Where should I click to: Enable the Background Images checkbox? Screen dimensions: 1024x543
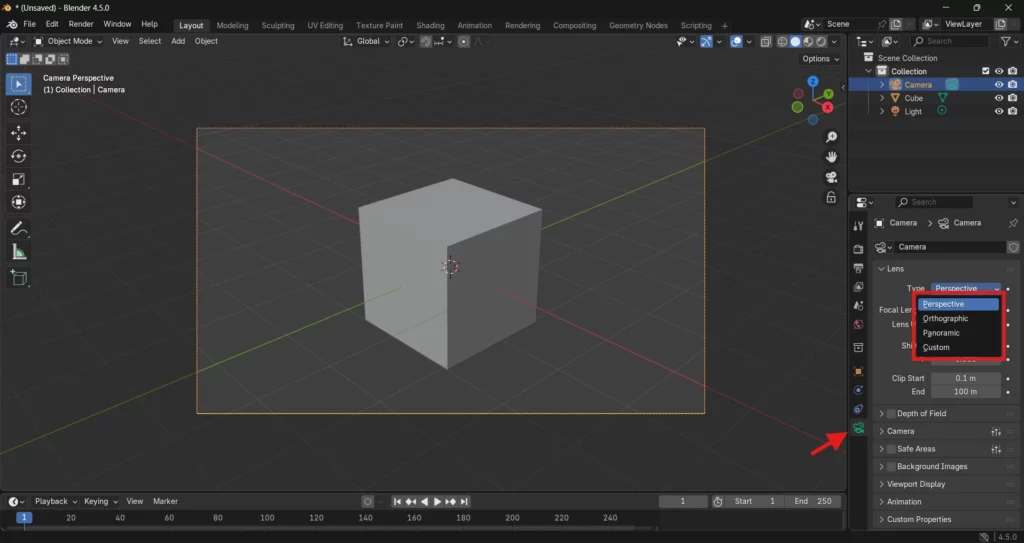click(891, 467)
